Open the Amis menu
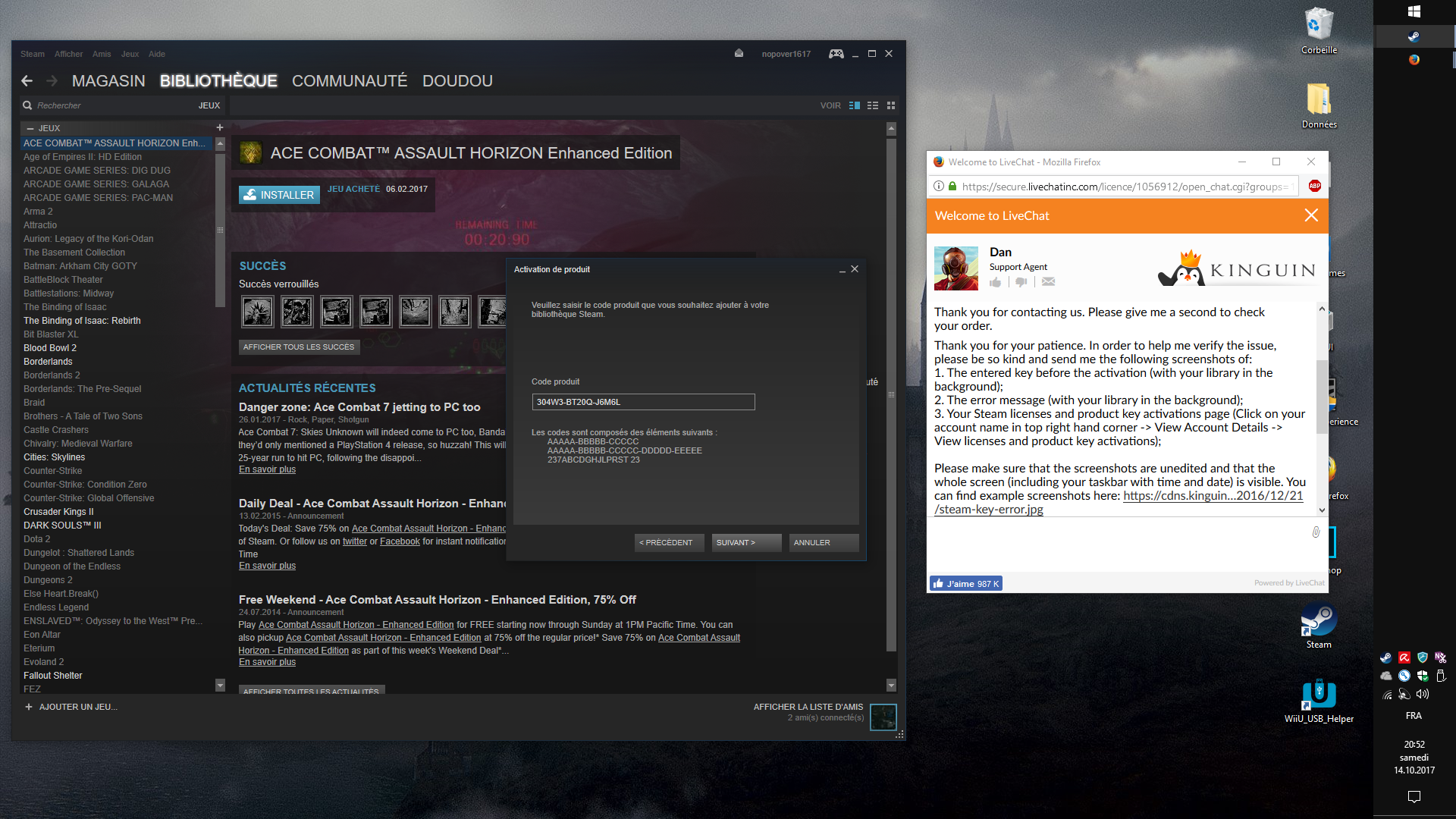The height and width of the screenshot is (819, 1456). pos(102,54)
